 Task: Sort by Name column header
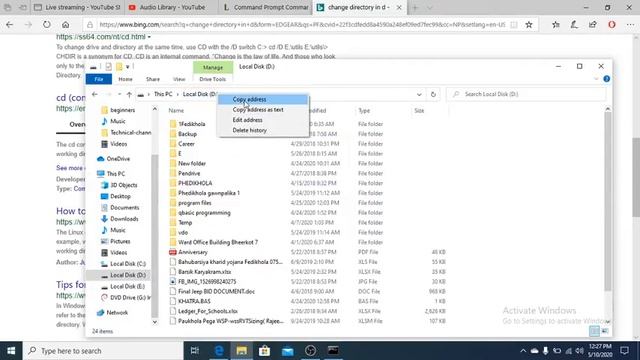pyautogui.click(x=176, y=110)
